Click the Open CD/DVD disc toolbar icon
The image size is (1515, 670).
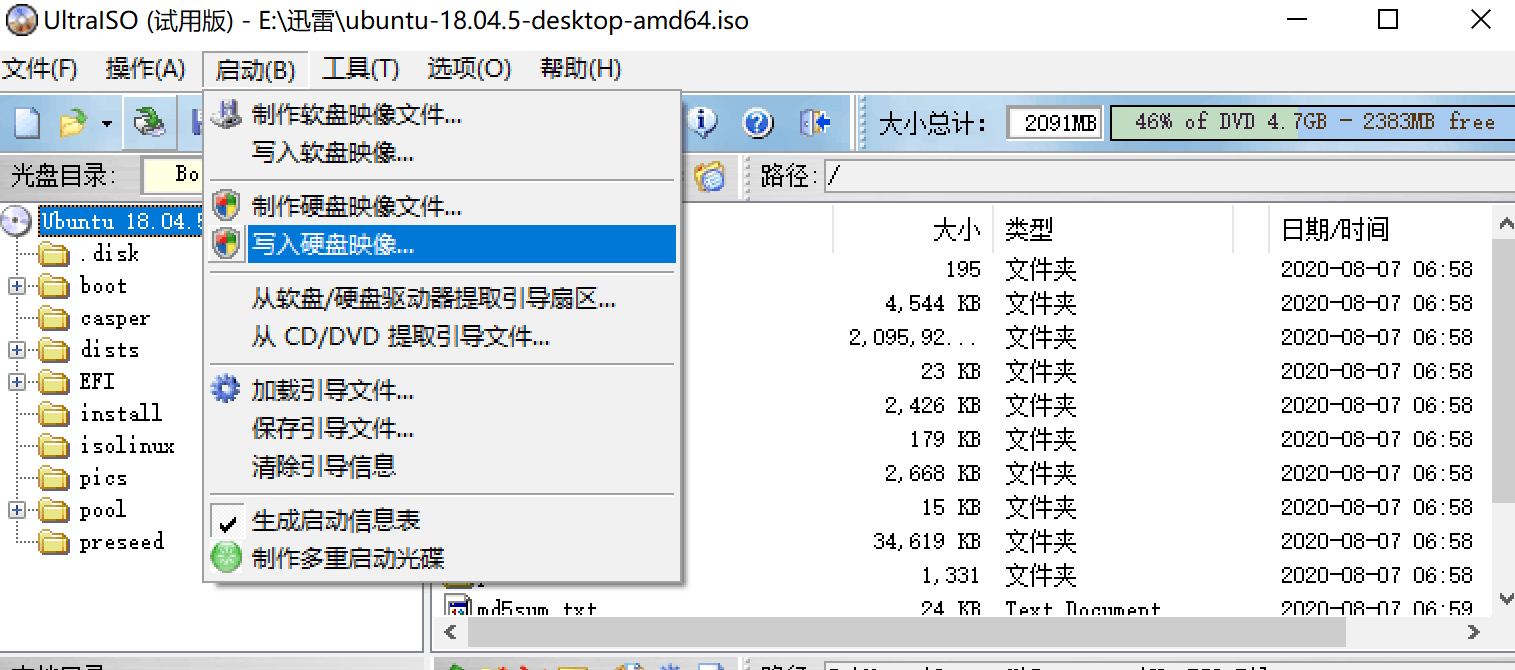click(150, 123)
